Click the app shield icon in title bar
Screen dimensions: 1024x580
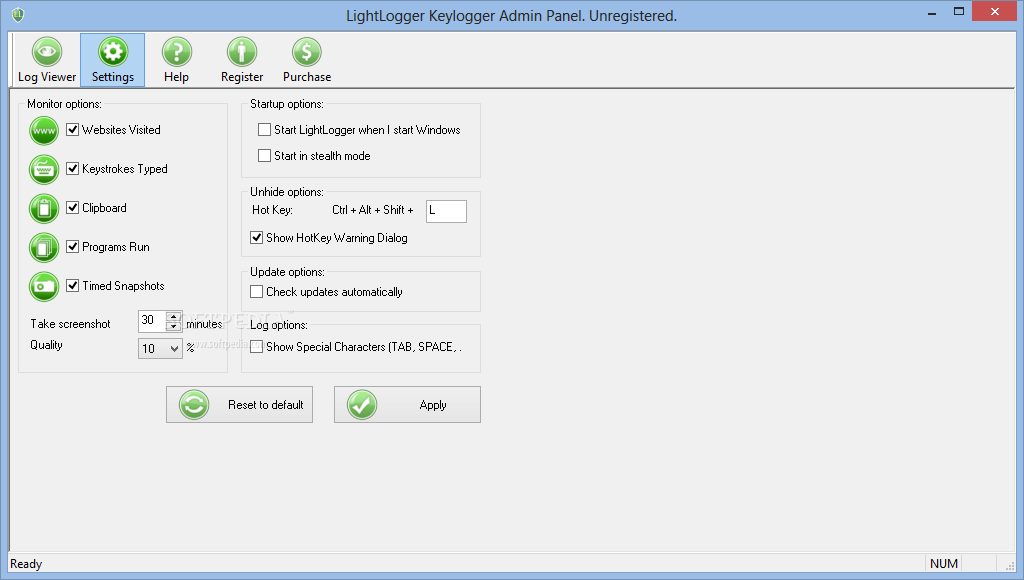18,14
